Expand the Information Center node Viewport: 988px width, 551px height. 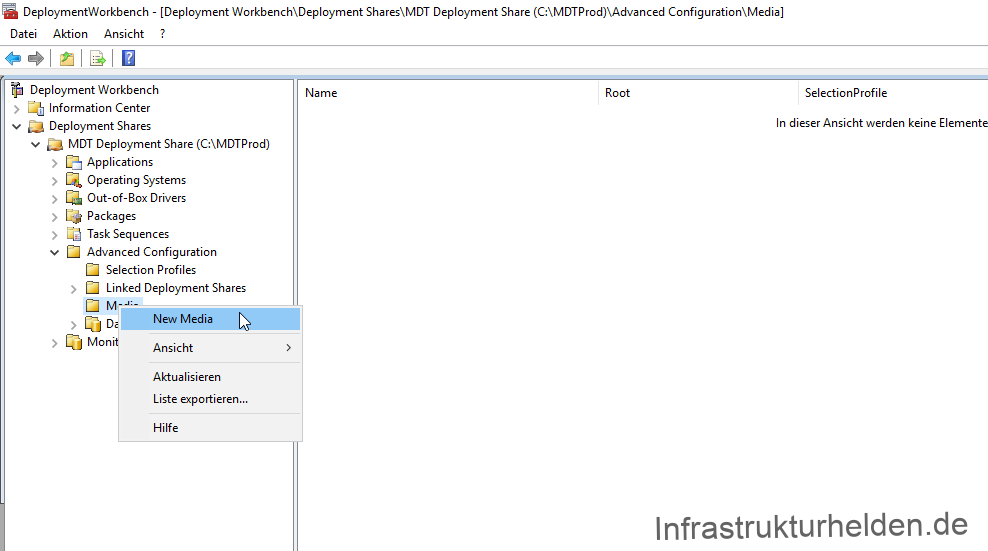click(x=17, y=108)
